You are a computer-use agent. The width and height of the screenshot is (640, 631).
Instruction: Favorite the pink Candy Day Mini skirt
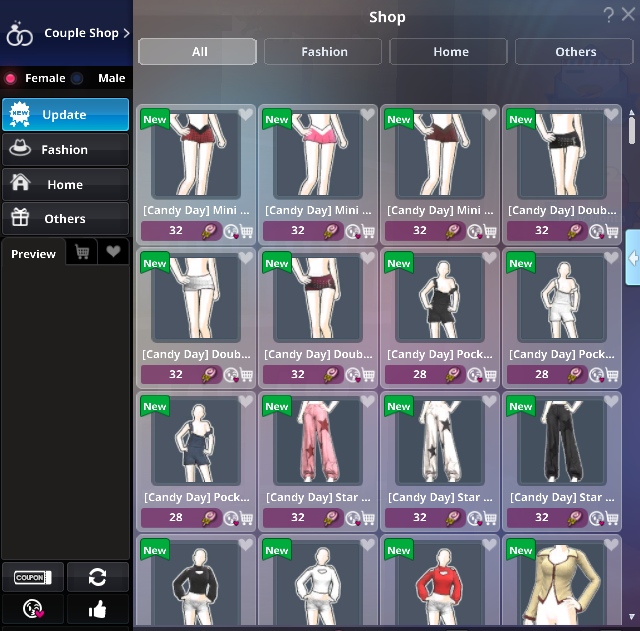(x=367, y=114)
